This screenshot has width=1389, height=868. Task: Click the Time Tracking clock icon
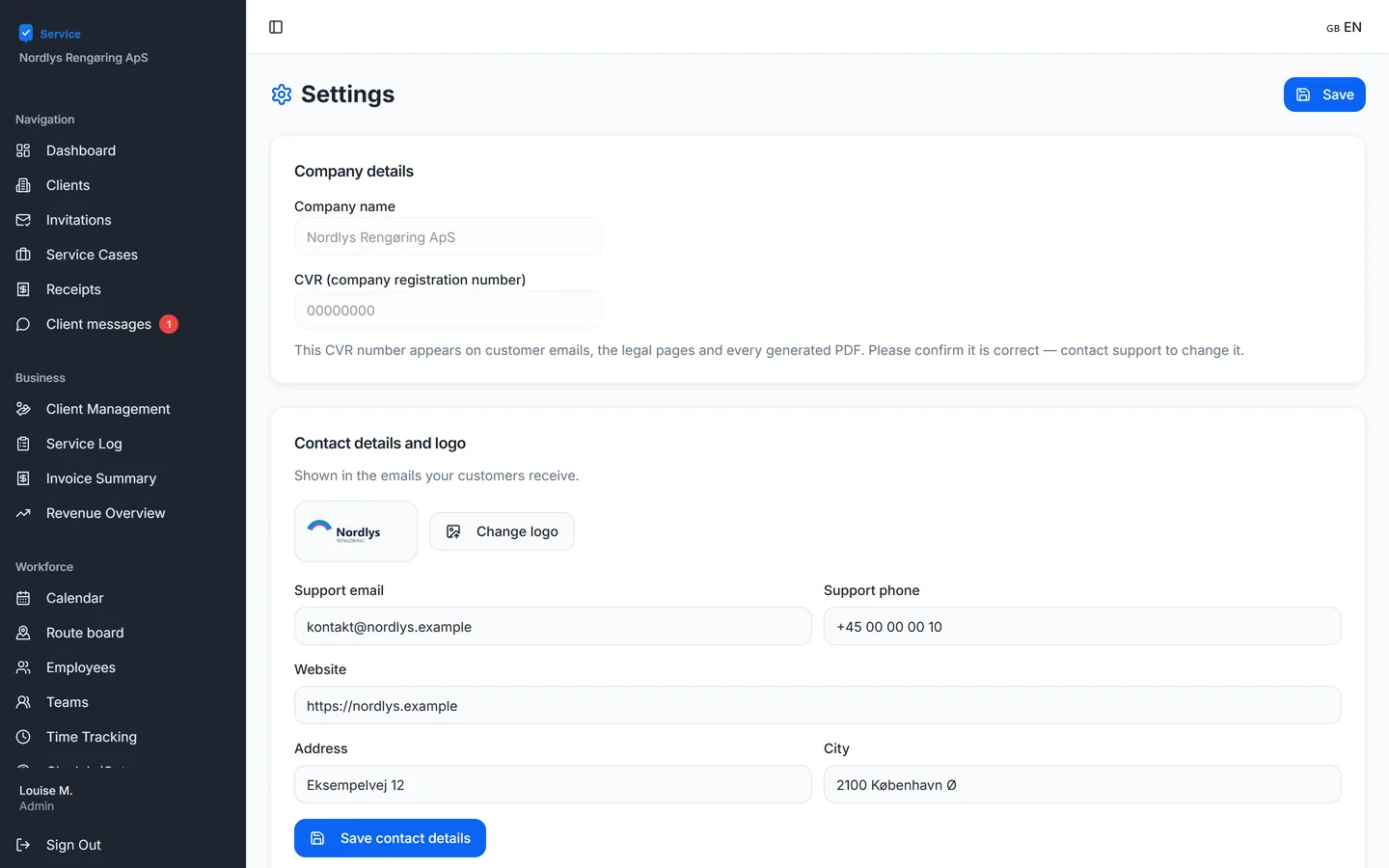coord(23,737)
